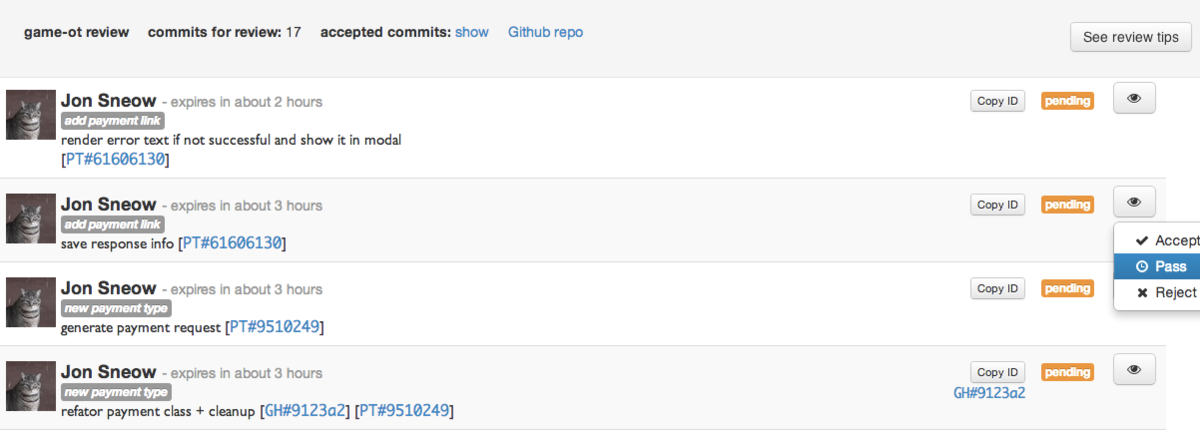Select Pass in the dropdown menu
This screenshot has height=435, width=1200.
[1160, 266]
